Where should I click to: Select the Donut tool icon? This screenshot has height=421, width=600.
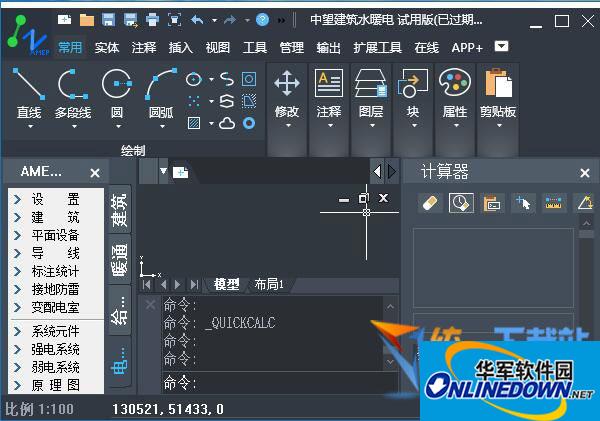(x=249, y=123)
